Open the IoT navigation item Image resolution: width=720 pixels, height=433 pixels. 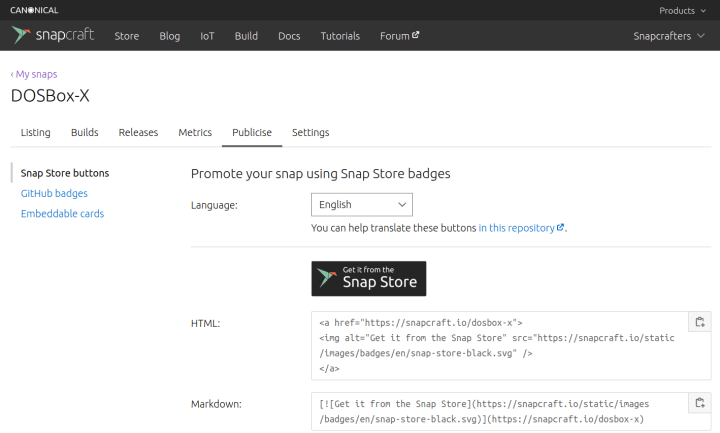click(x=207, y=36)
